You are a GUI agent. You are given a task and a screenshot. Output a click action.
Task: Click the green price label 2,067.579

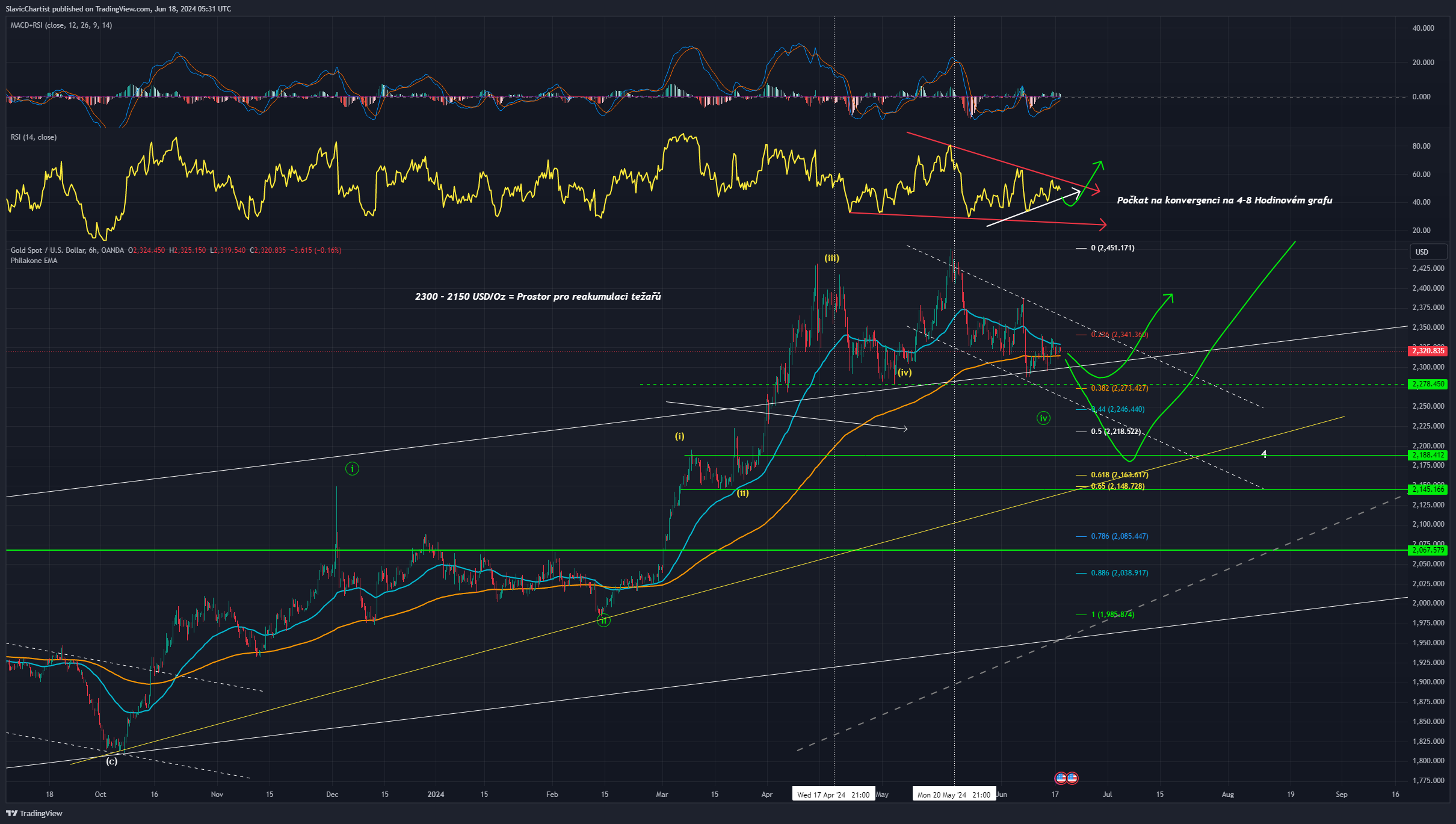click(1428, 550)
